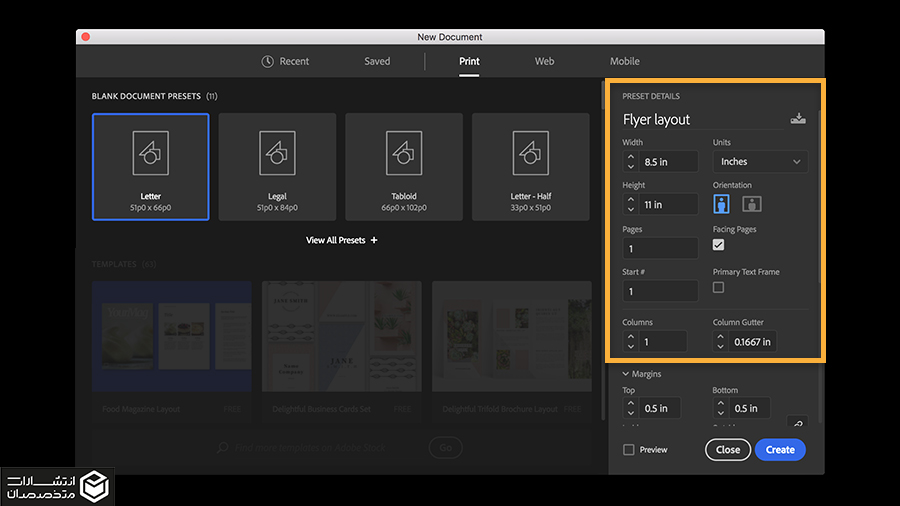Click the Tabloid preset page icon
The image size is (900, 506).
point(404,153)
